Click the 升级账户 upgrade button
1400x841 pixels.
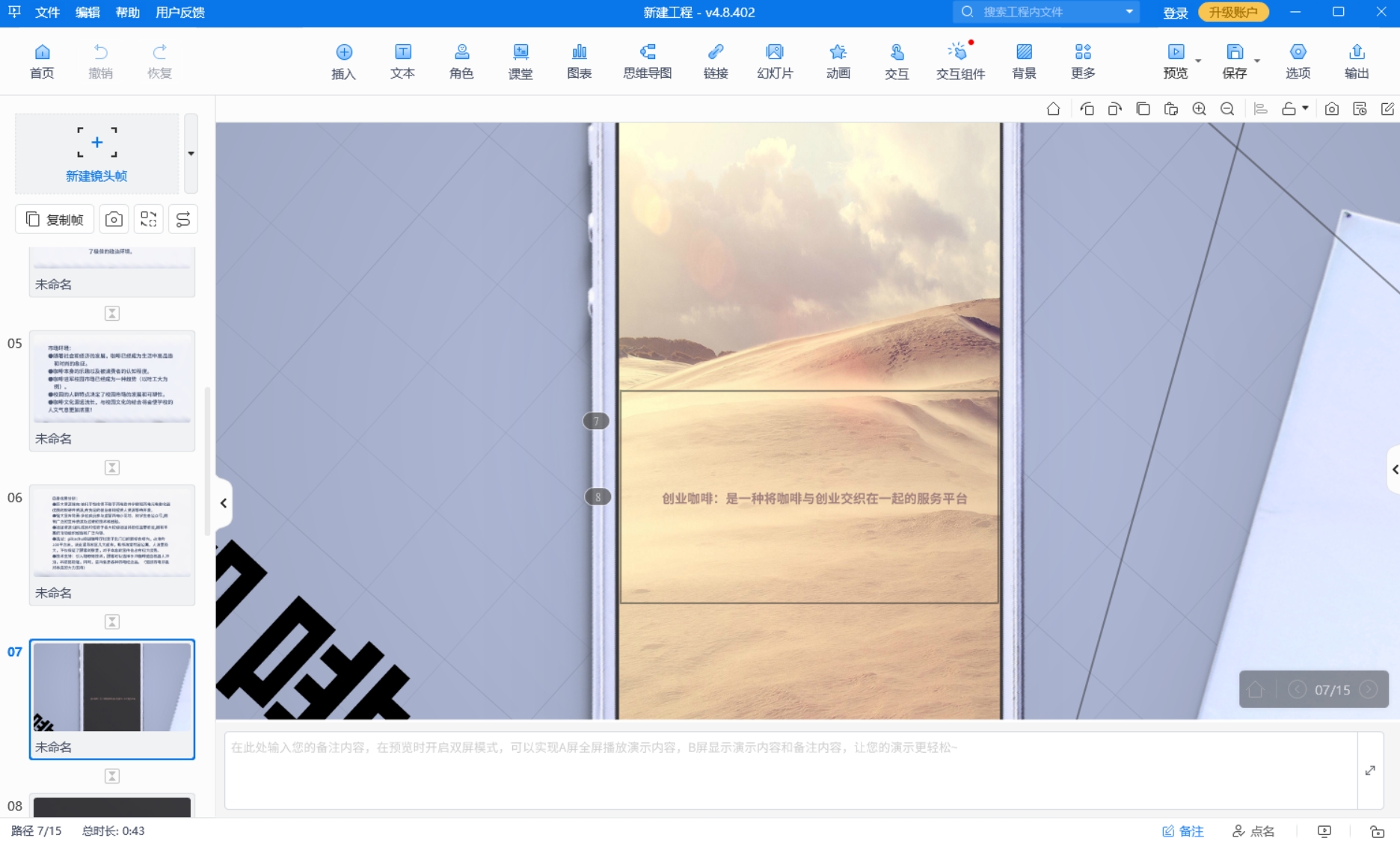click(1232, 13)
